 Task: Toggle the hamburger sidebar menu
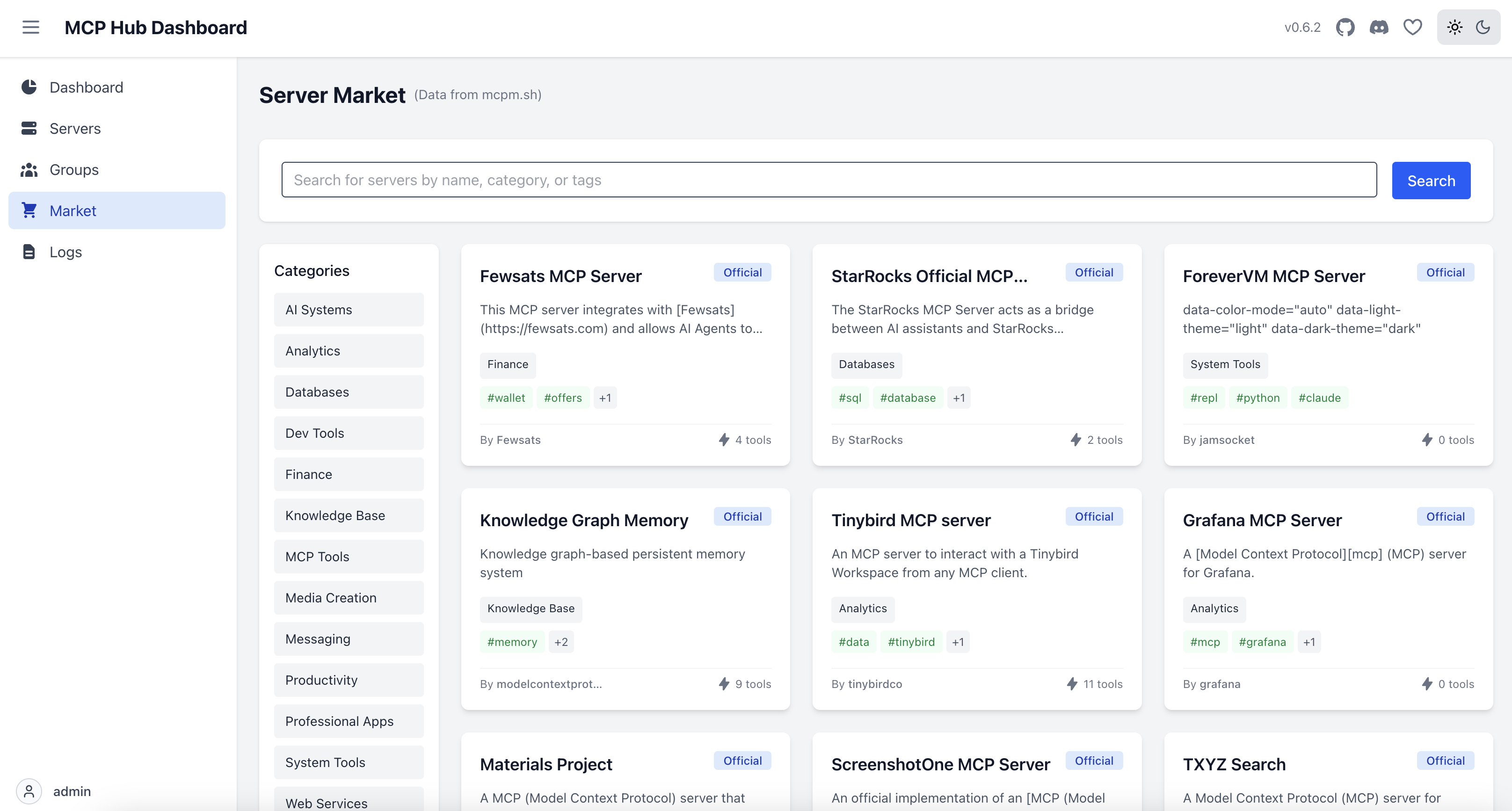(x=30, y=28)
